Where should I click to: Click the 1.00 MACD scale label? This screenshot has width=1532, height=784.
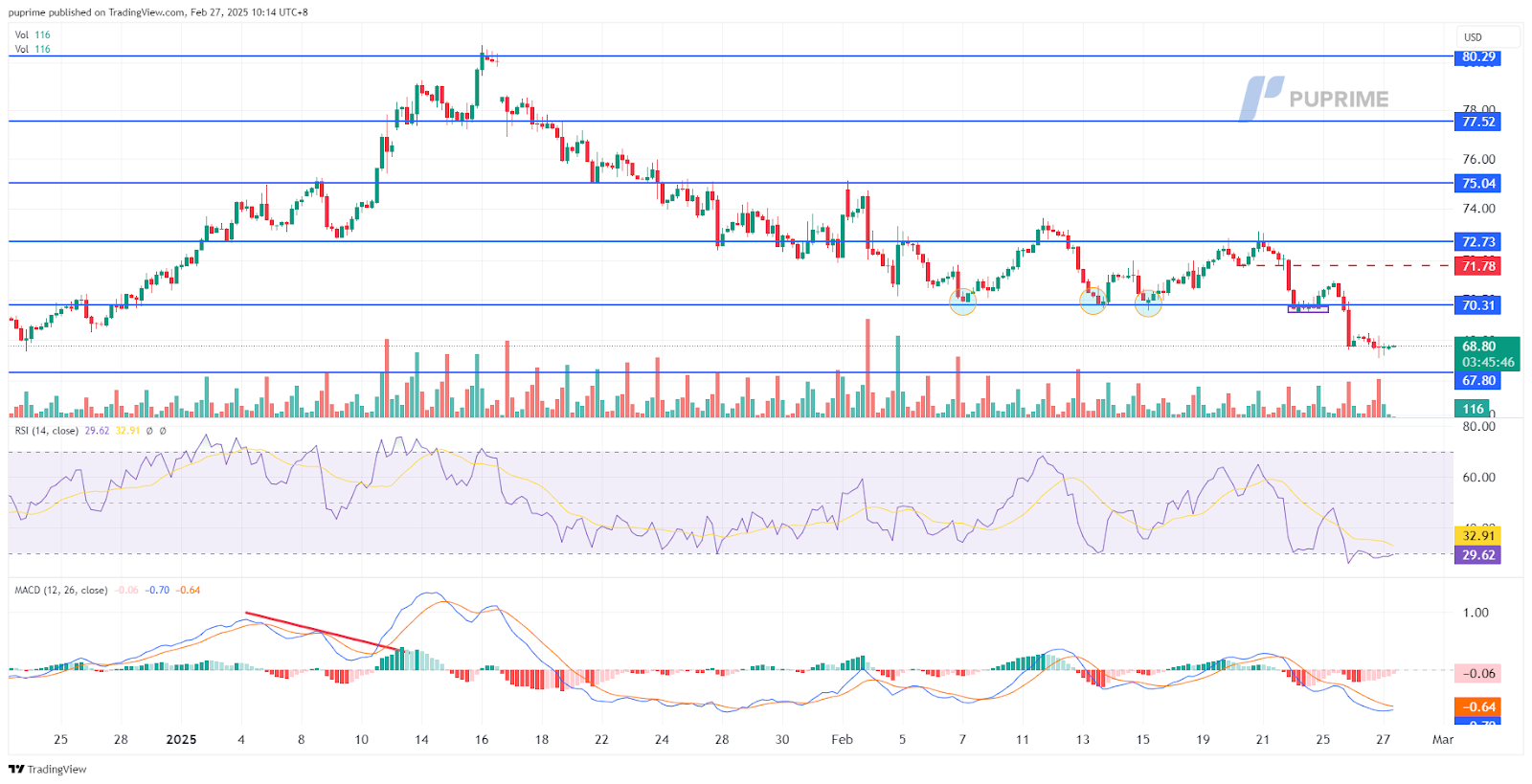(1476, 612)
